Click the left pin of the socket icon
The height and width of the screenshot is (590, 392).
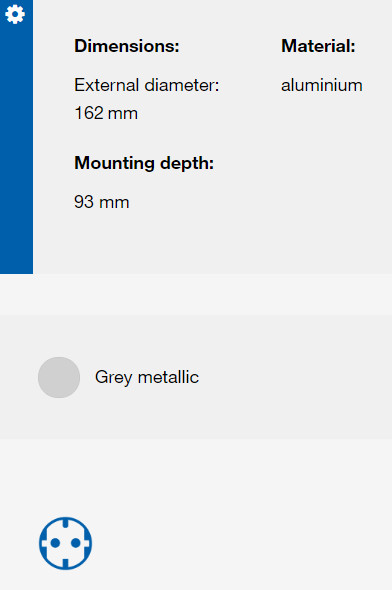(x=55, y=543)
